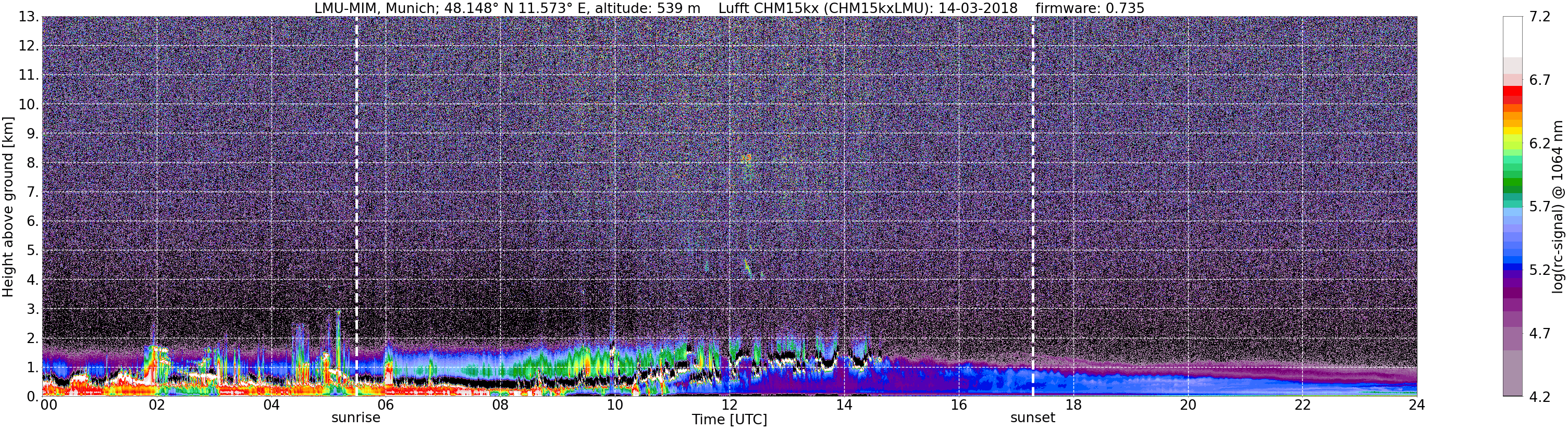Click the x-axis tick label '12'

click(729, 405)
